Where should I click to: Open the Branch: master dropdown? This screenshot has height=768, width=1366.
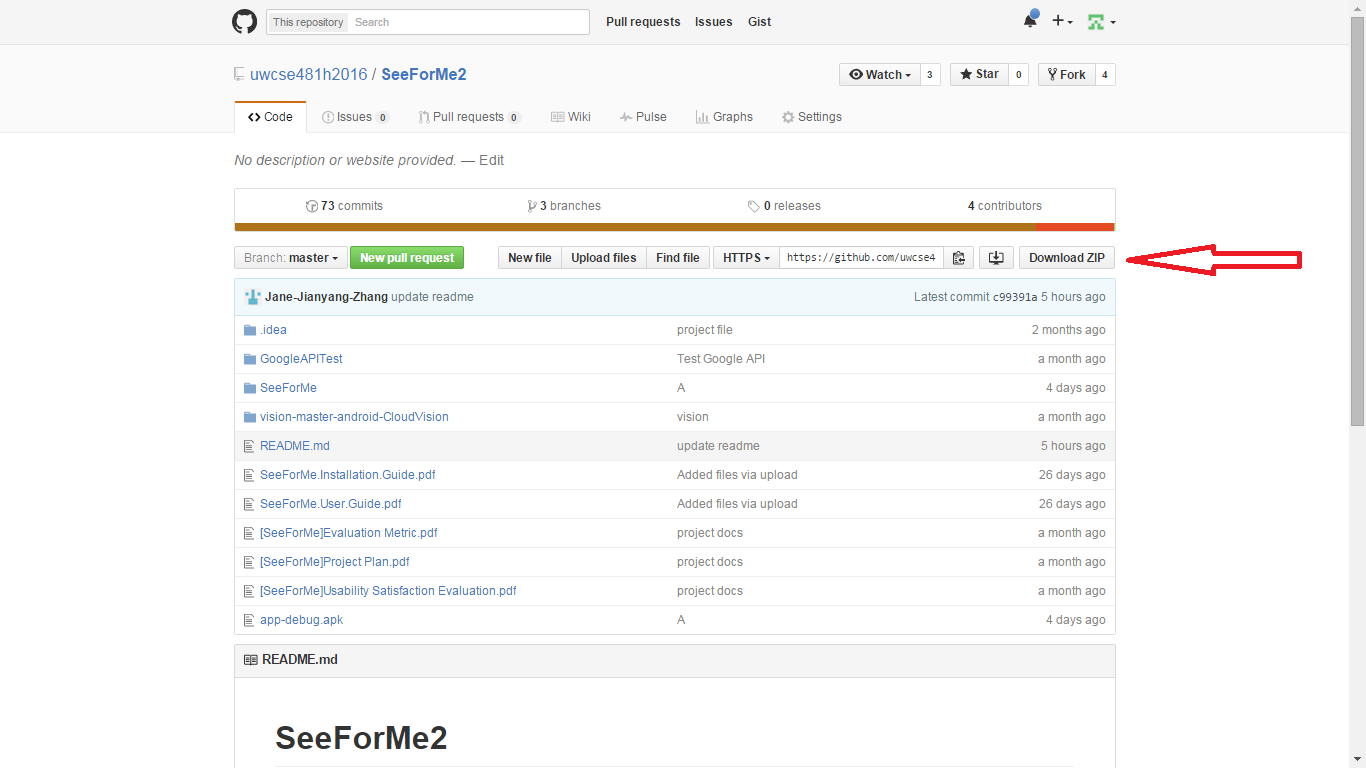point(291,258)
